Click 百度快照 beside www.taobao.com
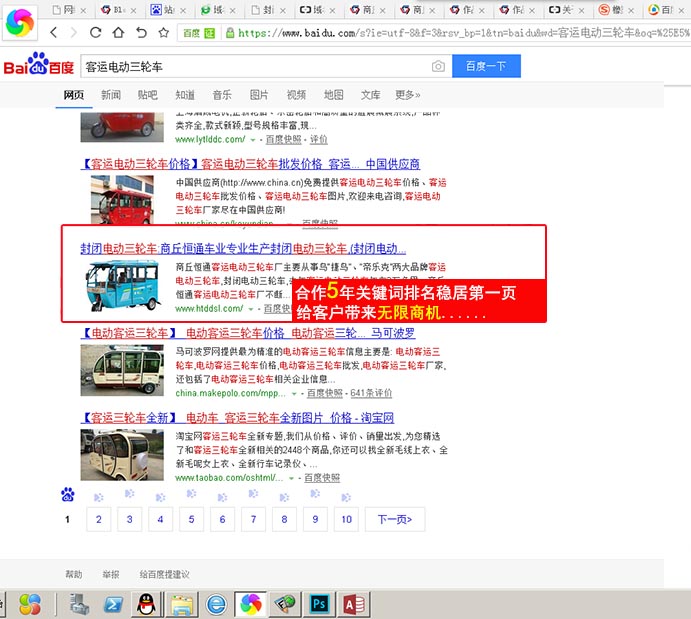This screenshot has width=691, height=619. (322, 478)
